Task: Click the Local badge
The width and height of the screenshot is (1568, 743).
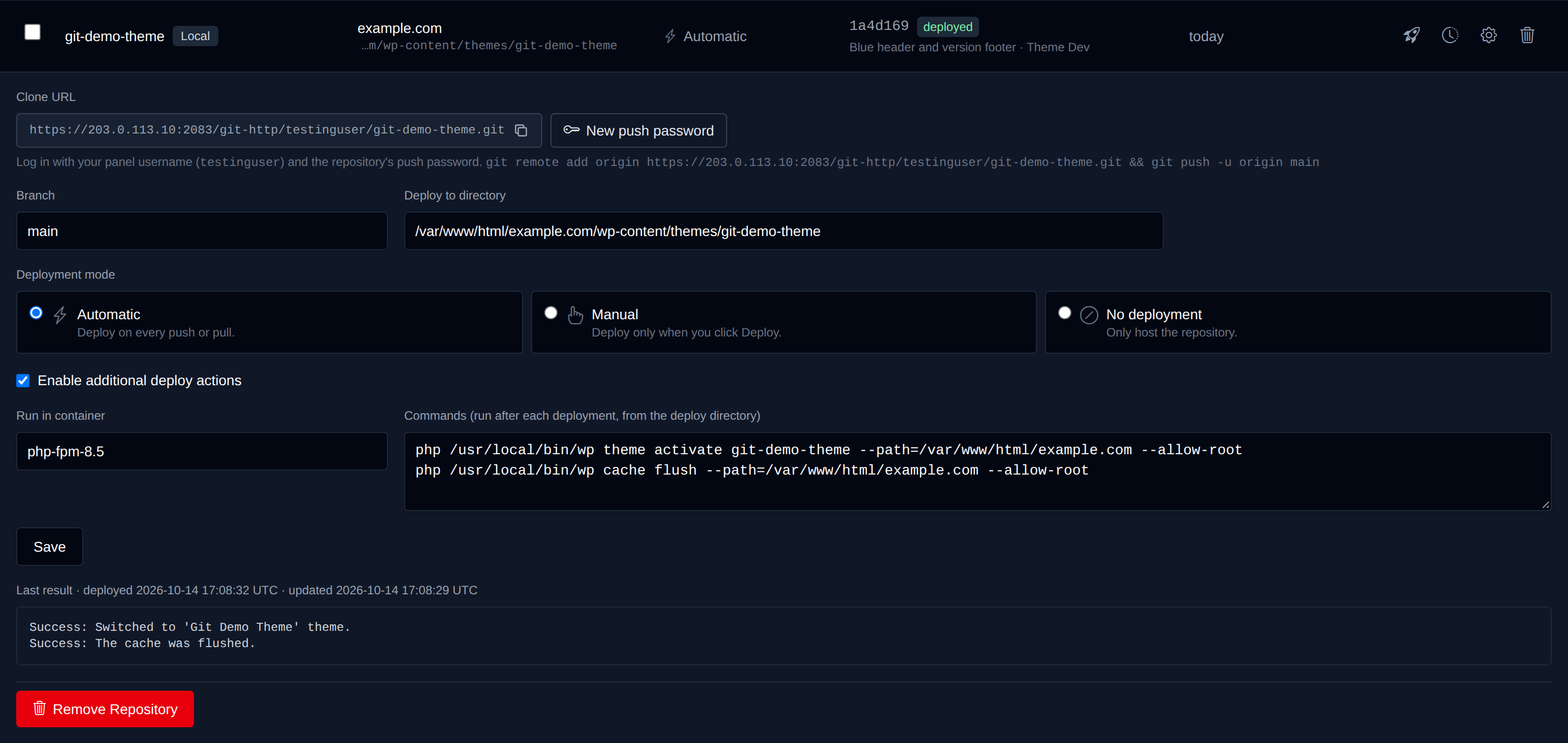Action: pos(195,36)
